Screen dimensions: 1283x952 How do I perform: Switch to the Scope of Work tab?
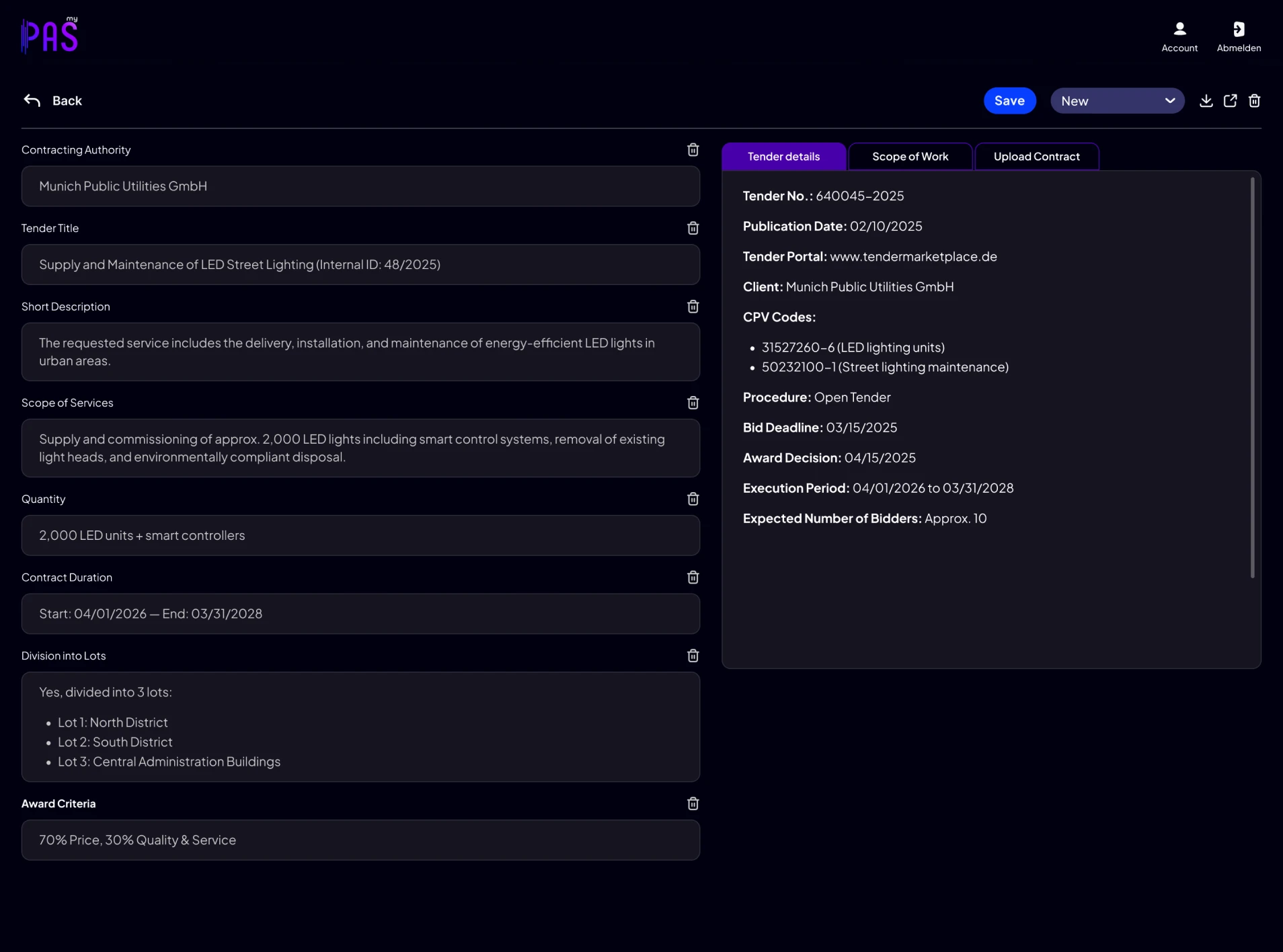click(x=910, y=157)
